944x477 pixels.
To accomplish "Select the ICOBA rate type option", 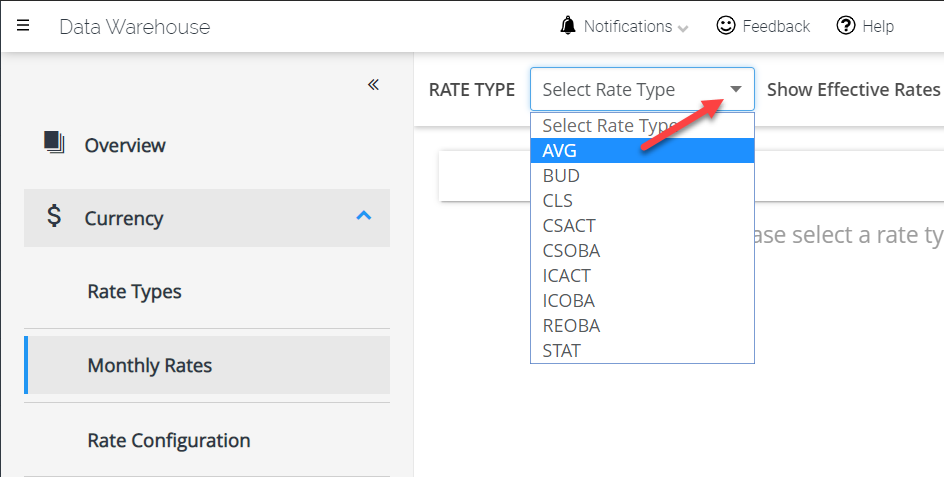I will point(569,301).
